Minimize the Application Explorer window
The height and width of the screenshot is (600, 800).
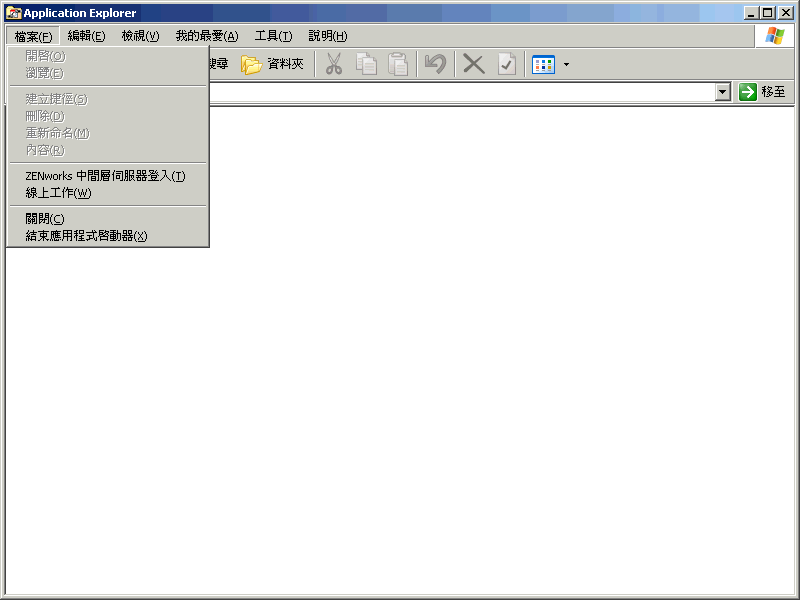[x=751, y=13]
